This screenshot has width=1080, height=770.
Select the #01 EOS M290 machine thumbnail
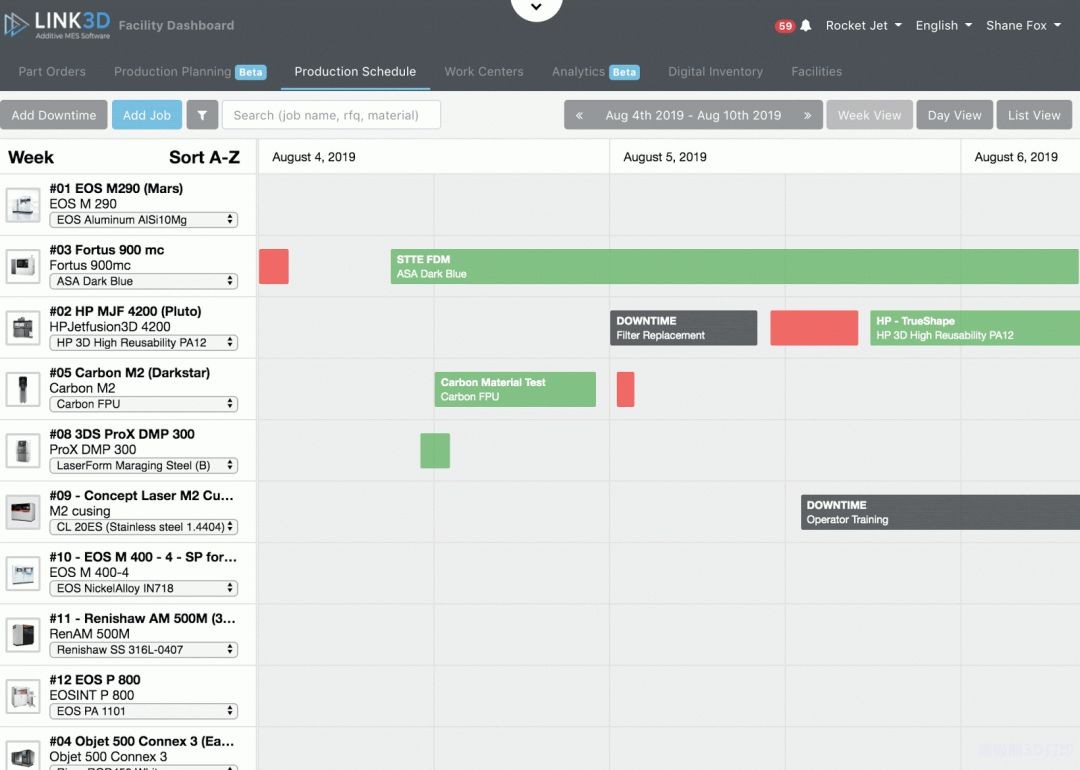pyautogui.click(x=23, y=205)
